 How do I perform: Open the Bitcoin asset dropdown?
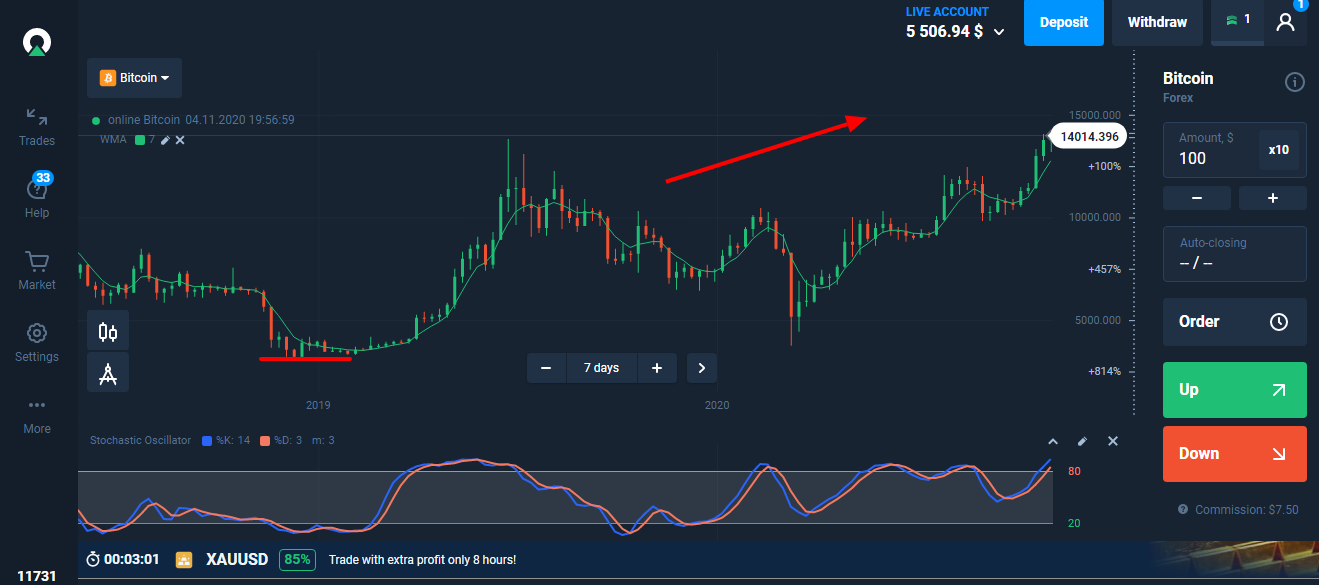[x=134, y=77]
